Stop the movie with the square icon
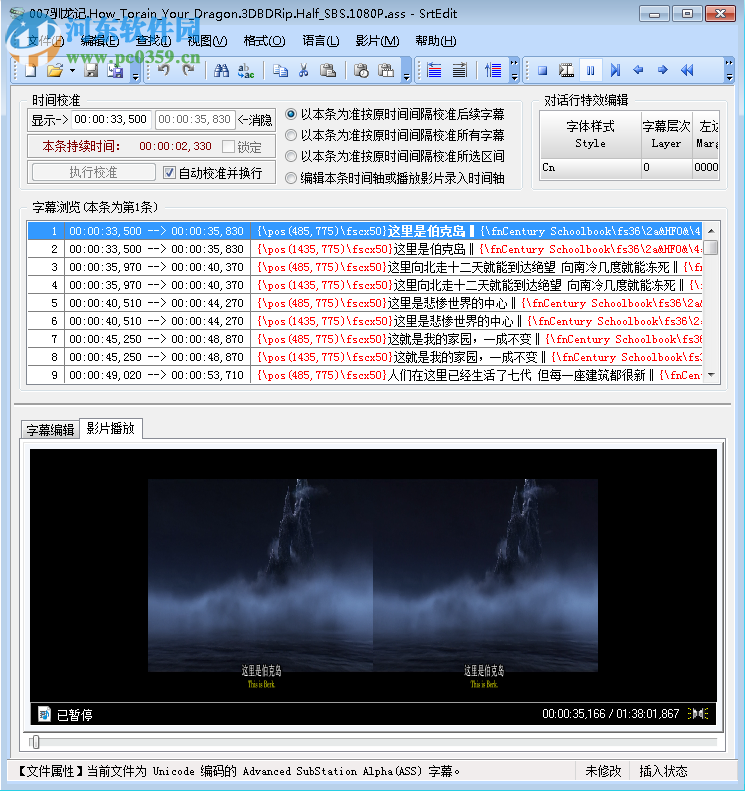745x791 pixels. [542, 70]
